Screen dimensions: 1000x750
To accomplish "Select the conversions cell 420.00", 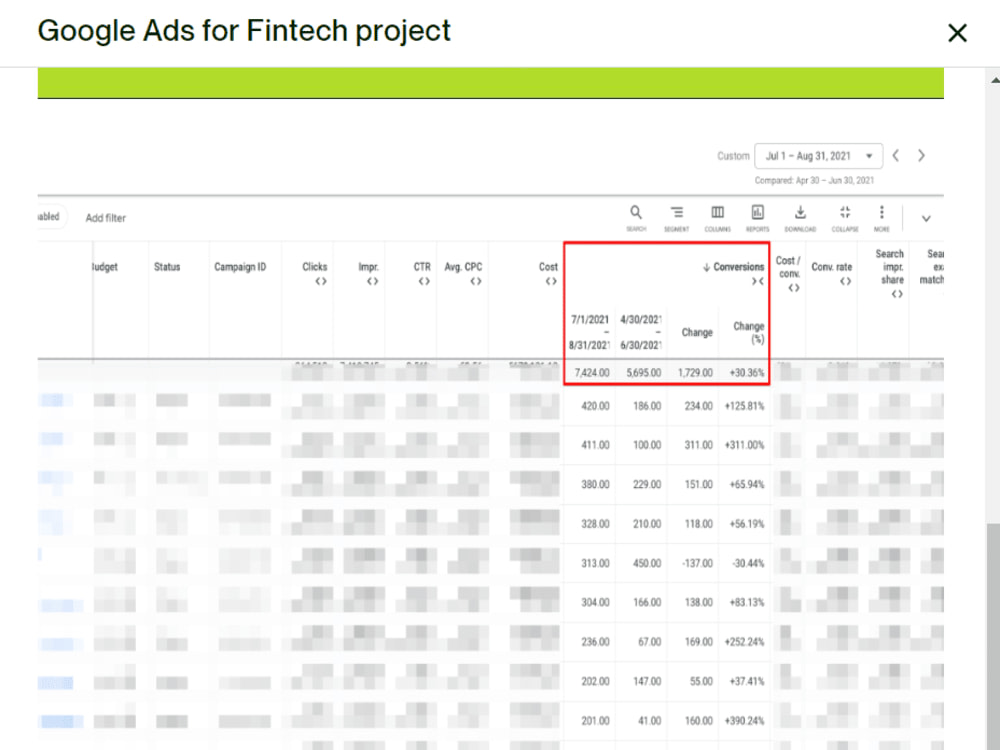I will click(595, 406).
